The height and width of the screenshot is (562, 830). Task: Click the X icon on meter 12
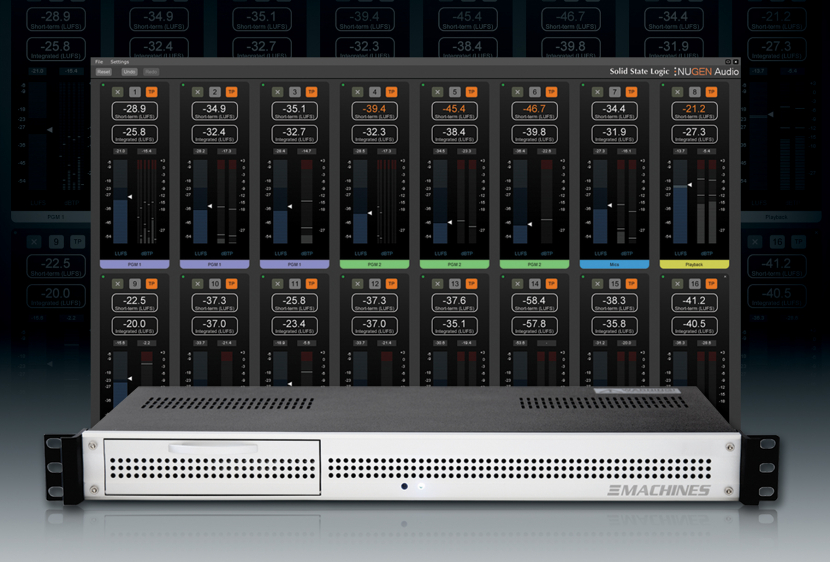click(x=357, y=284)
